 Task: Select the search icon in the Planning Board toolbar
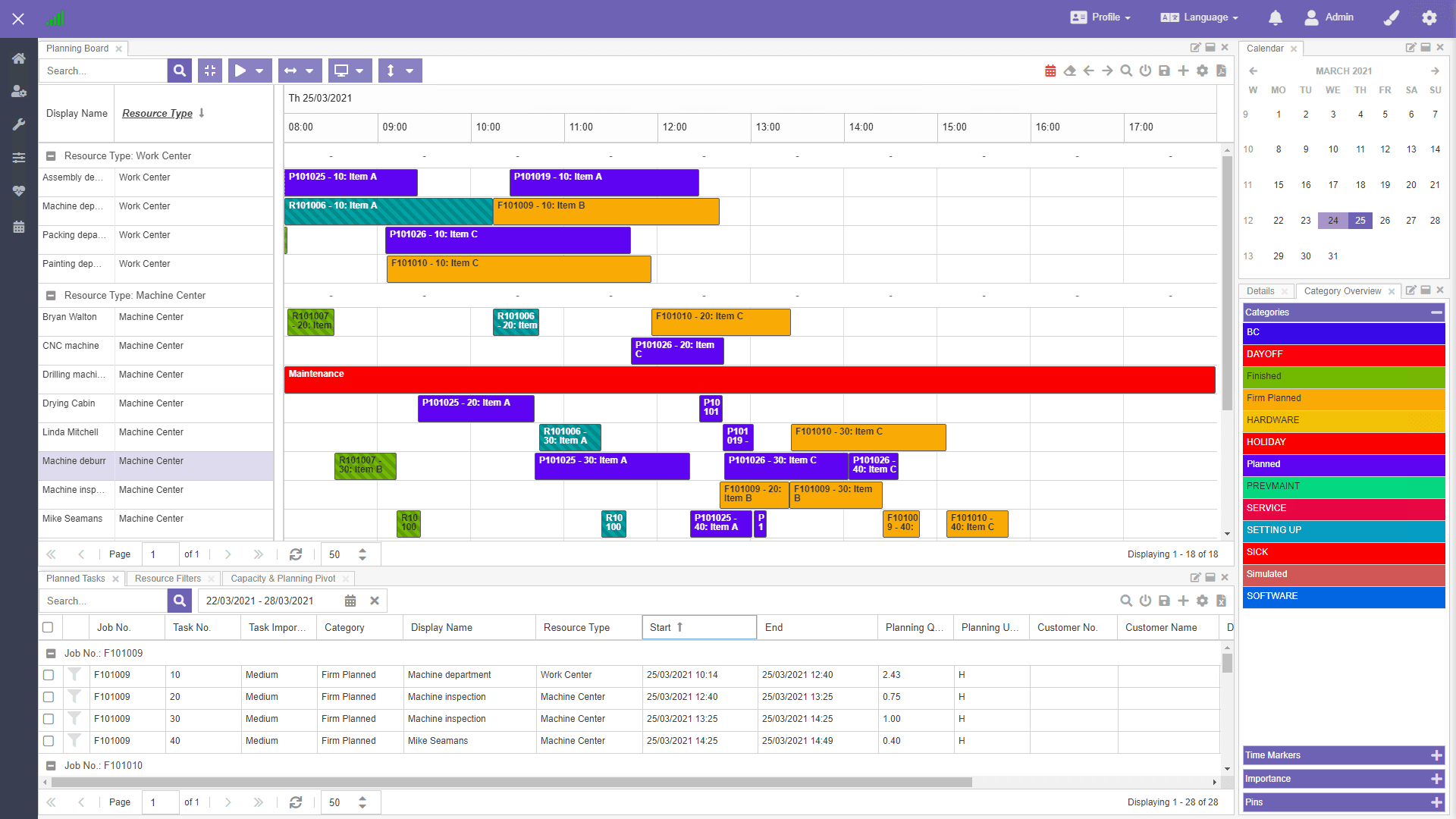click(x=179, y=71)
